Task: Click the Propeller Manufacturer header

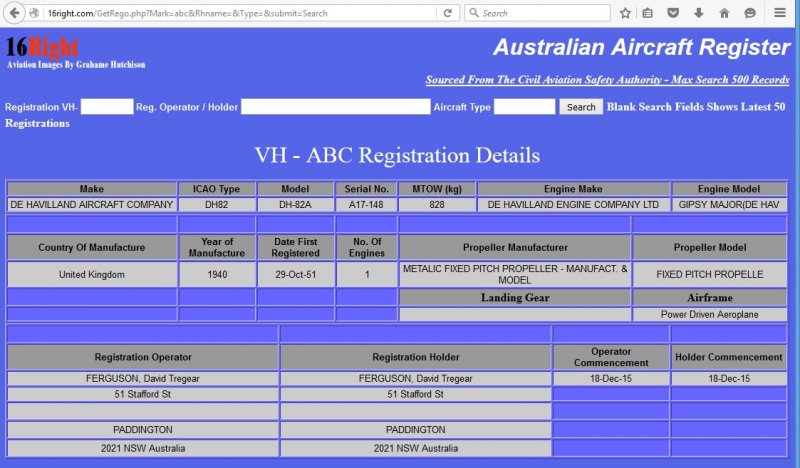Action: pyautogui.click(x=515, y=248)
